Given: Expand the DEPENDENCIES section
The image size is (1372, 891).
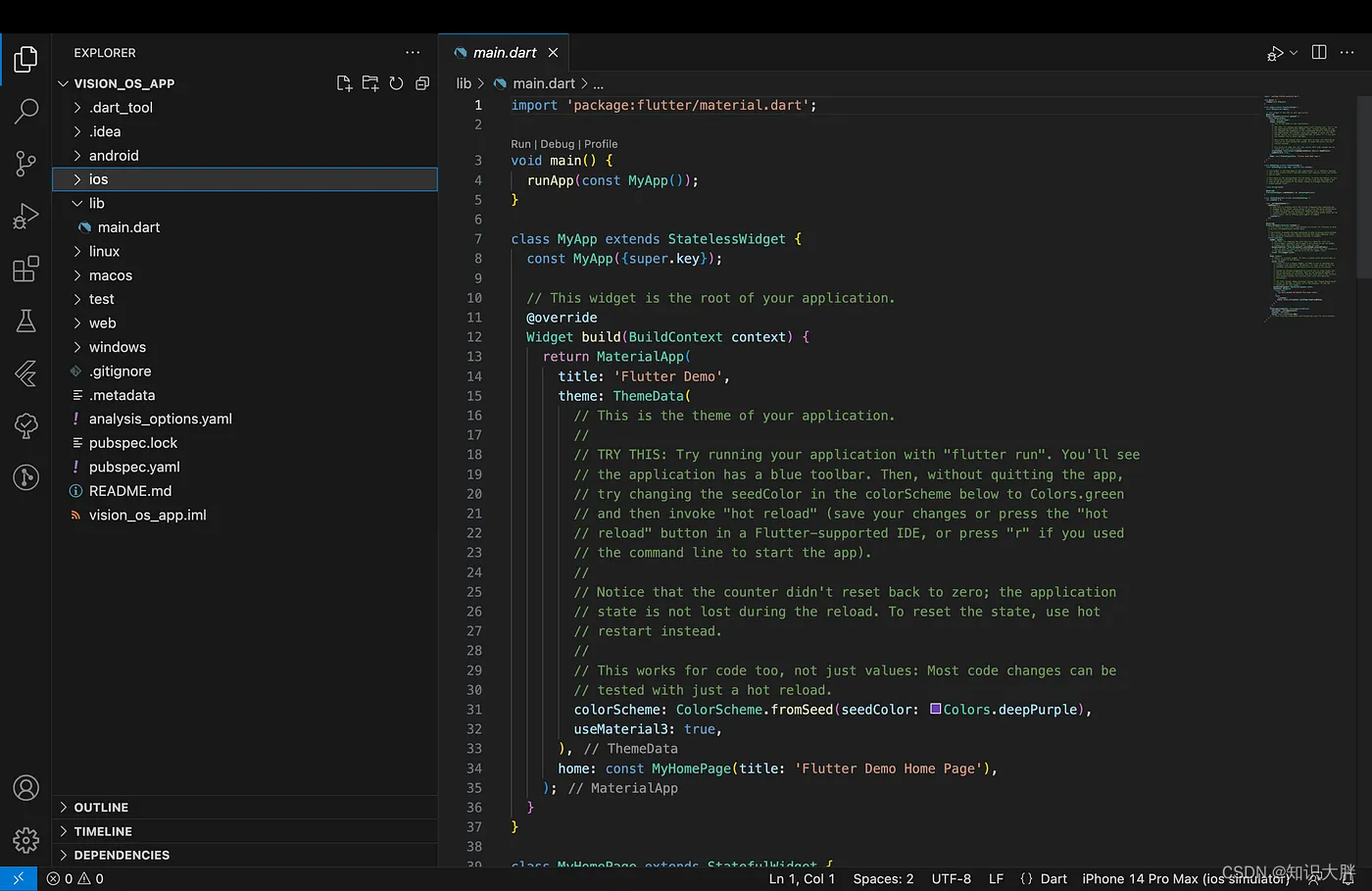Looking at the screenshot, I should pyautogui.click(x=245, y=855).
